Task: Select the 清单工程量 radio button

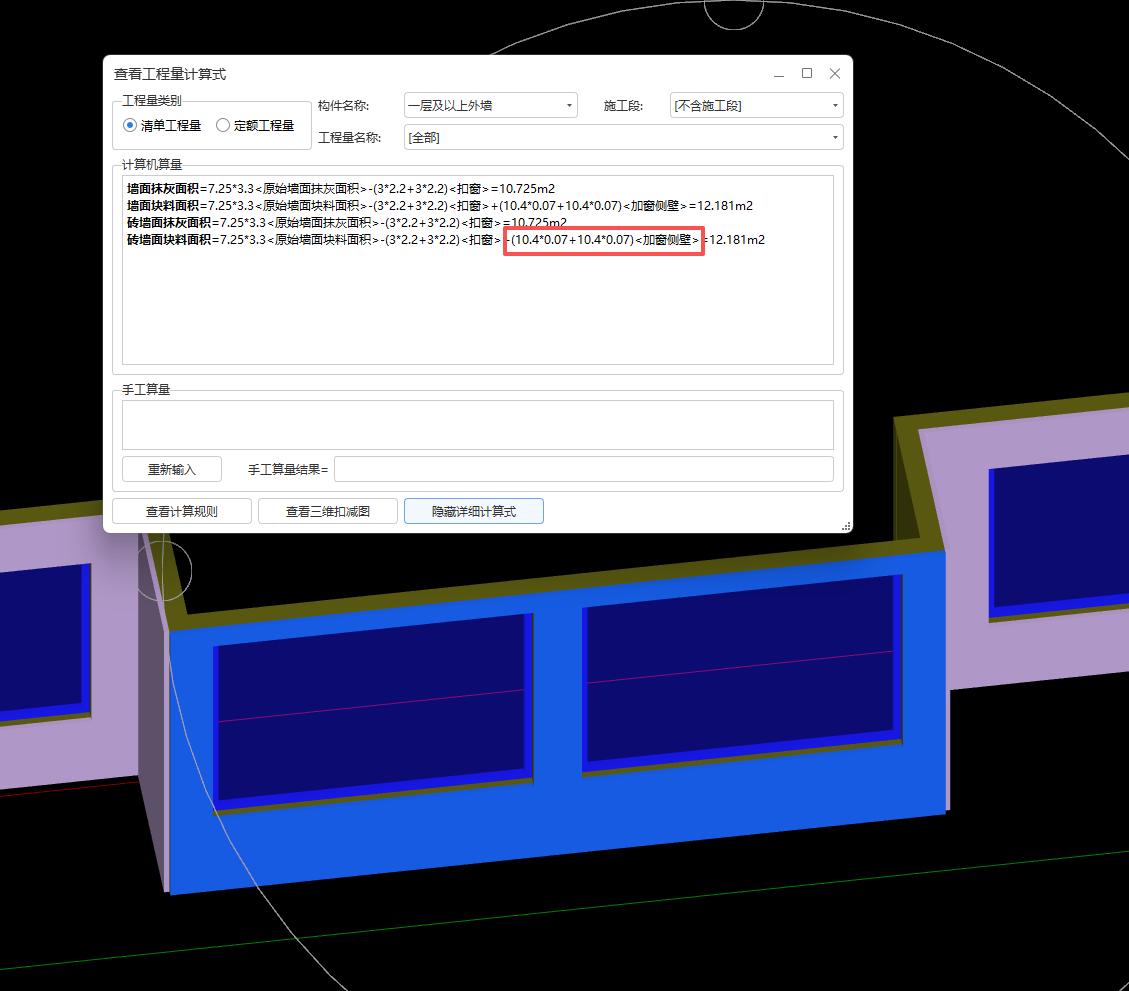Action: pyautogui.click(x=132, y=124)
